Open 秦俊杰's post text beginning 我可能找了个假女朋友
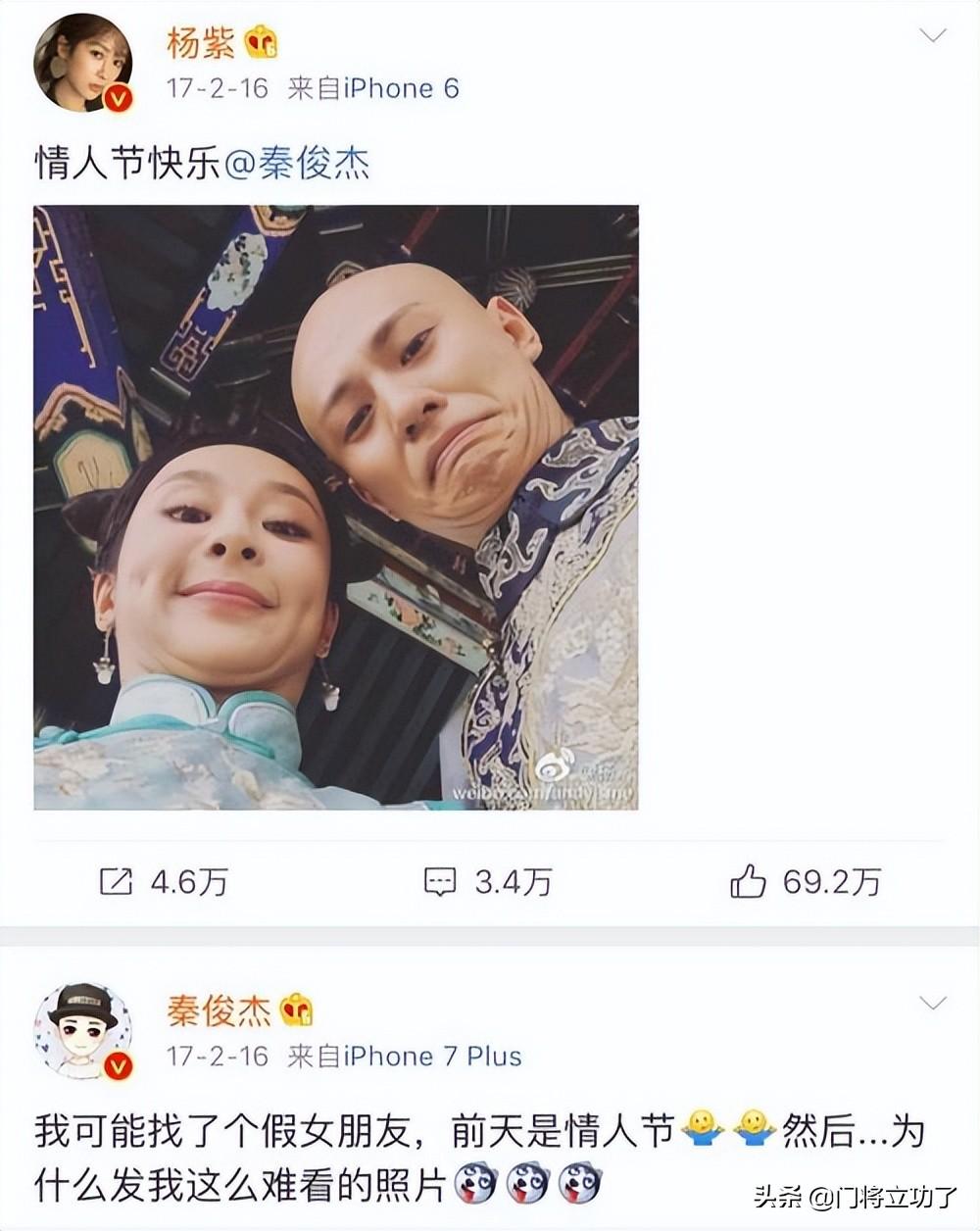 (480, 1158)
